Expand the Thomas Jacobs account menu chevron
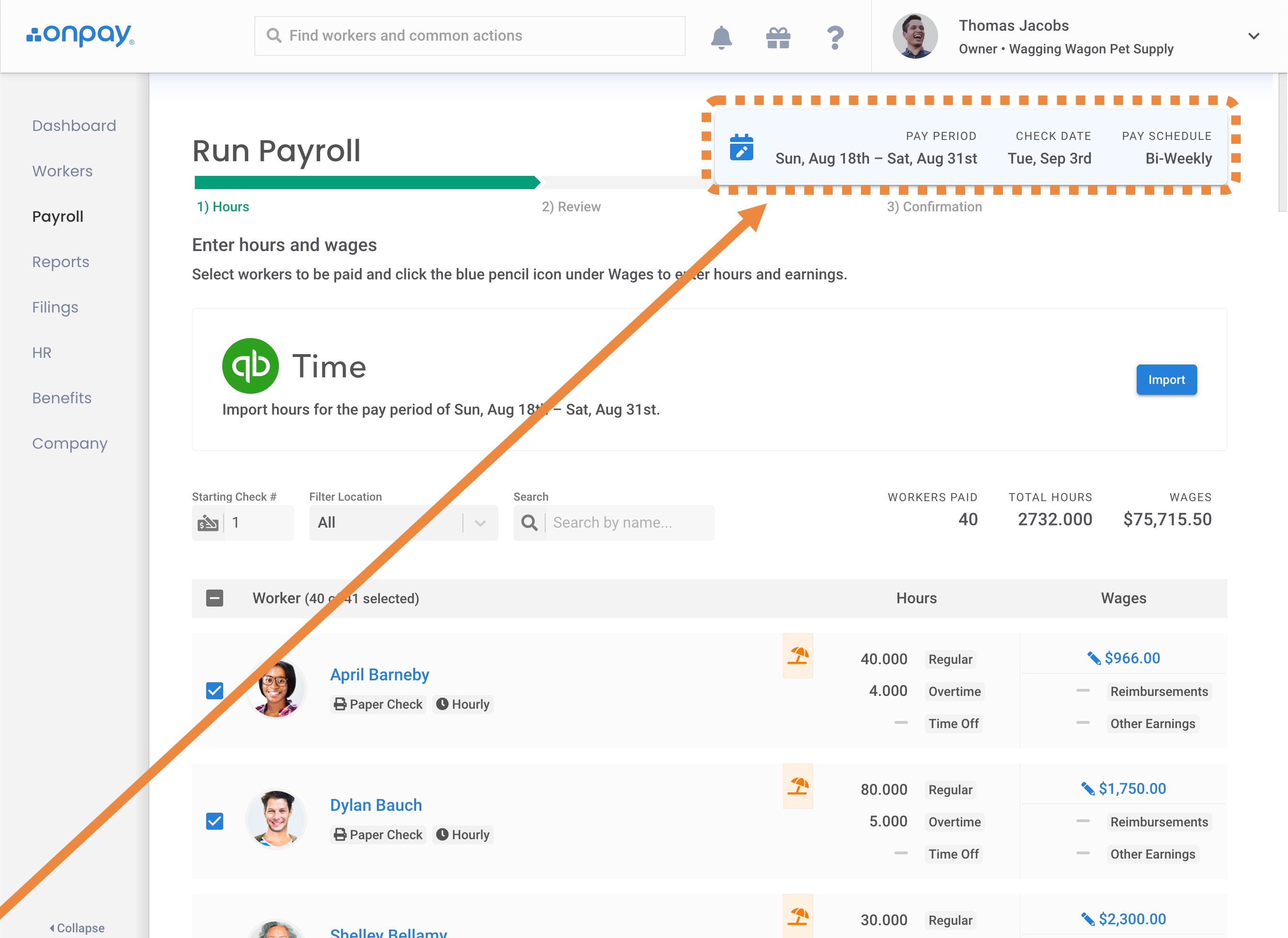This screenshot has width=1288, height=938. tap(1254, 36)
